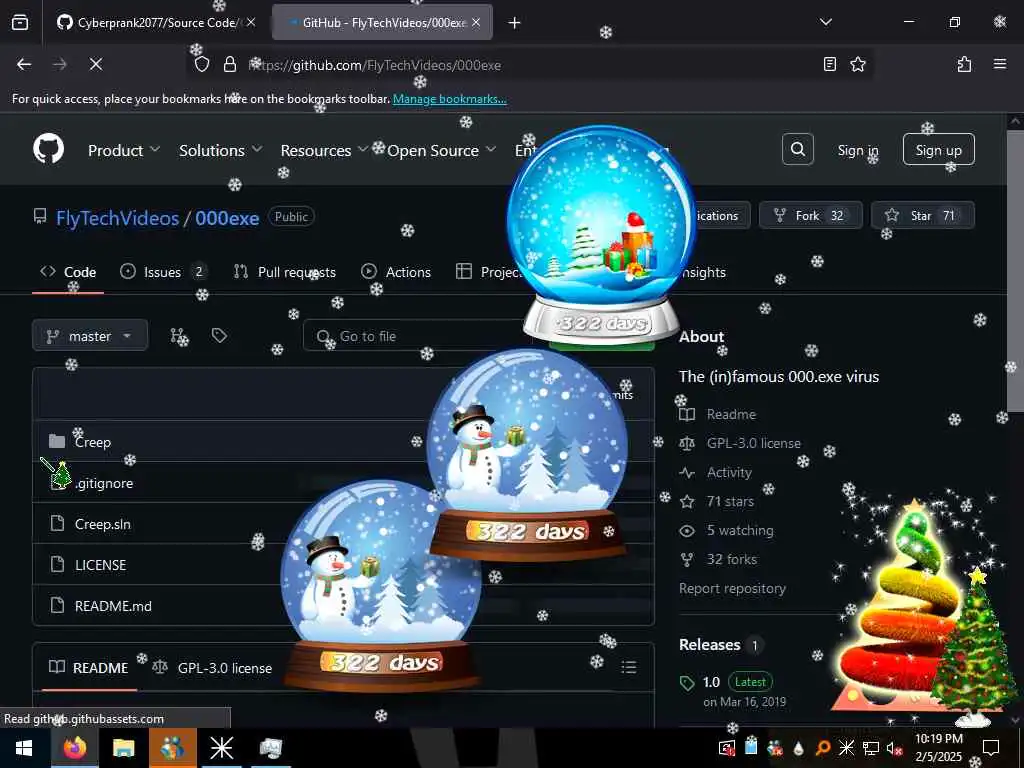Open the Firefox hamburger application menu
1024x768 pixels.
tap(999, 64)
